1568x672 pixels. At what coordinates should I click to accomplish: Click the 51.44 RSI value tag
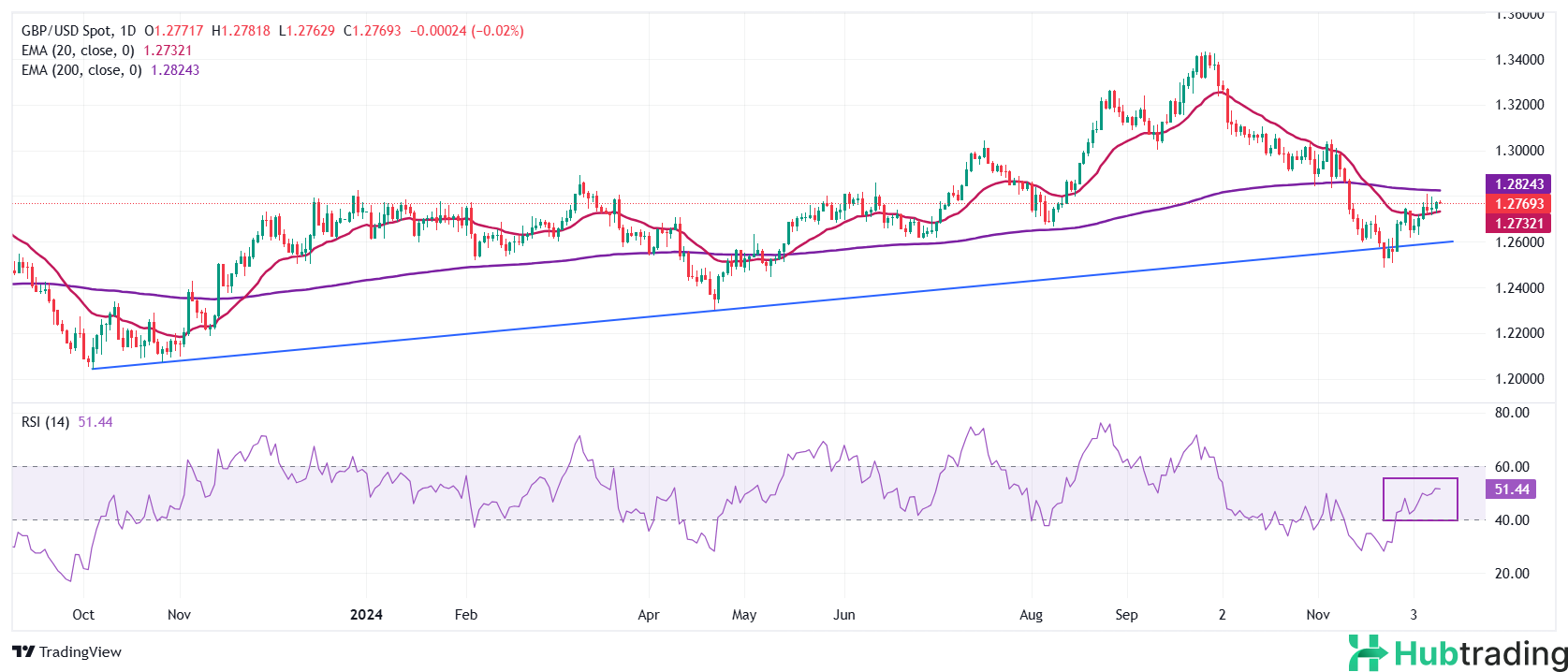point(1512,489)
